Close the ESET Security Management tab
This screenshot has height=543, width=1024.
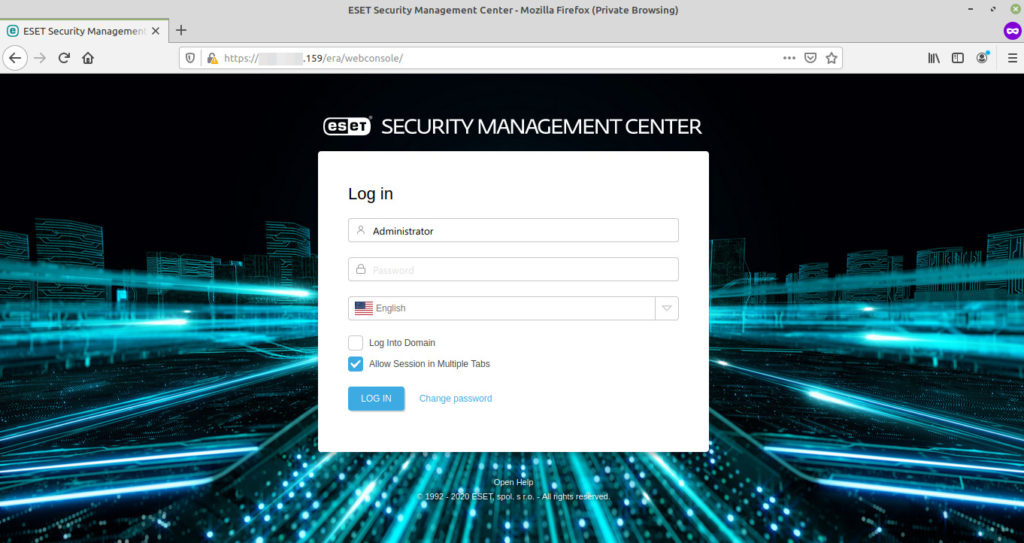pyautogui.click(x=156, y=31)
